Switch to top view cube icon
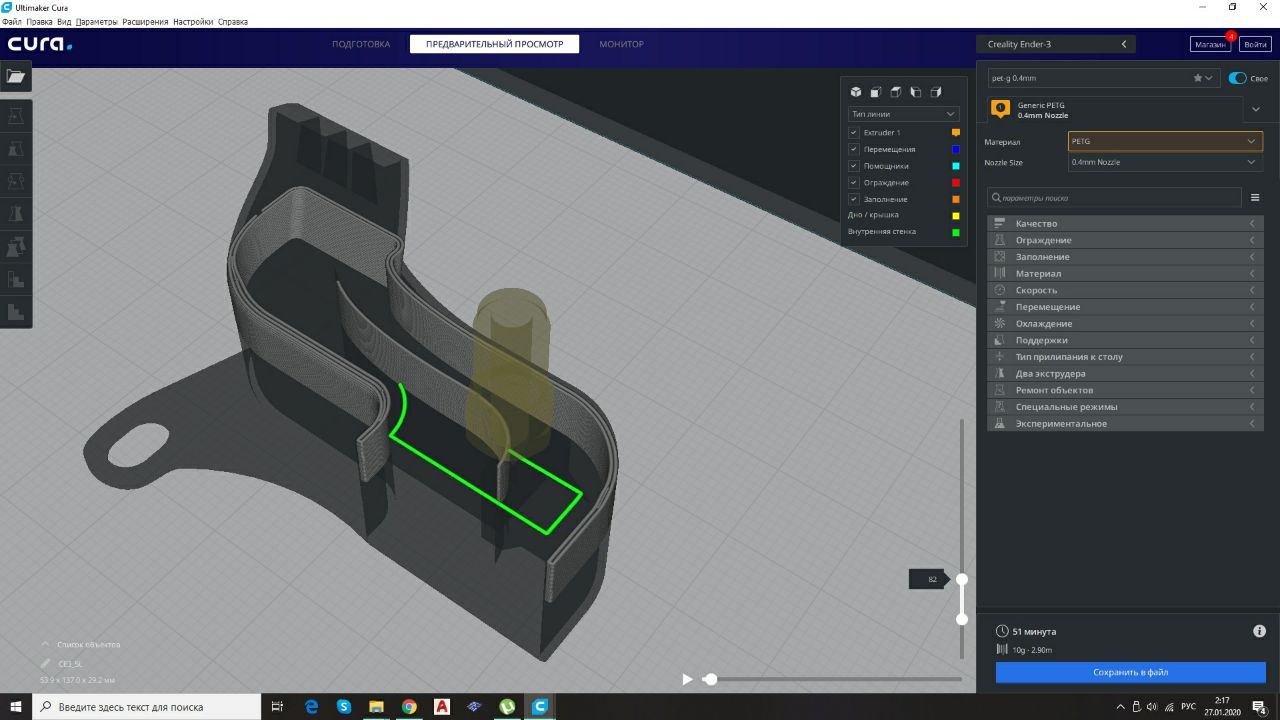 click(896, 92)
